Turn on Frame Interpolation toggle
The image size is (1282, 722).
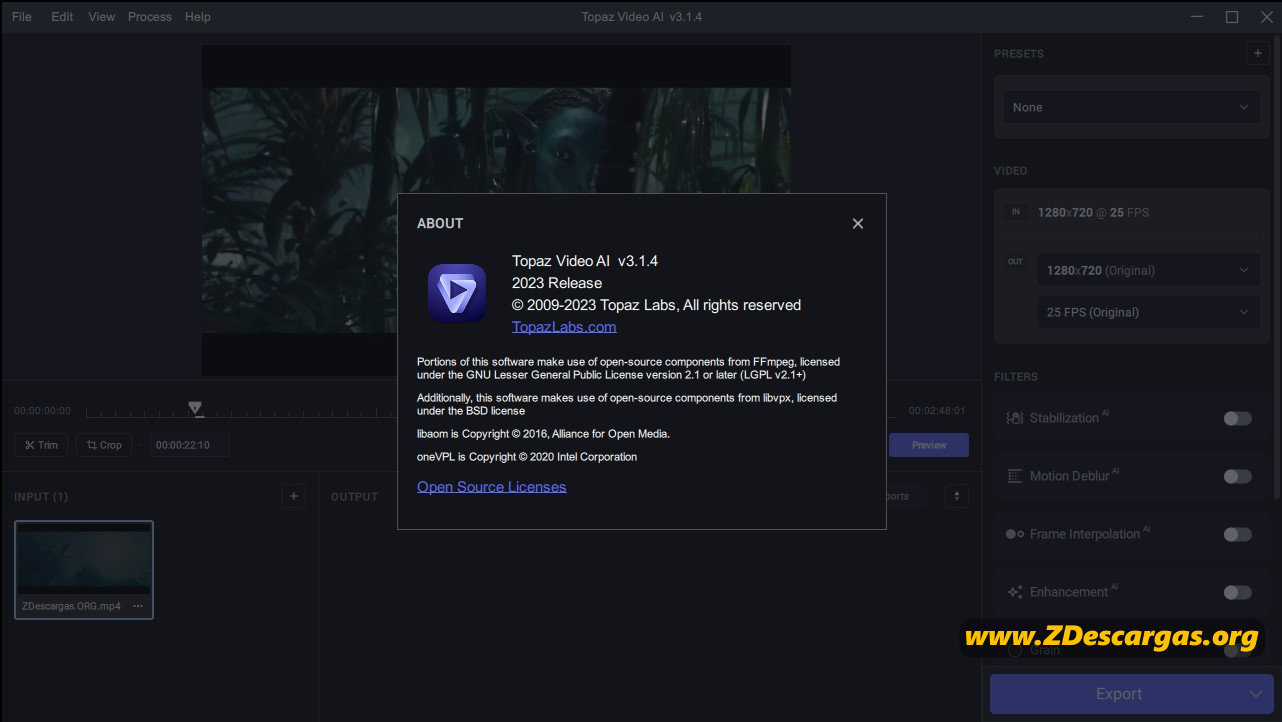[x=1237, y=534]
